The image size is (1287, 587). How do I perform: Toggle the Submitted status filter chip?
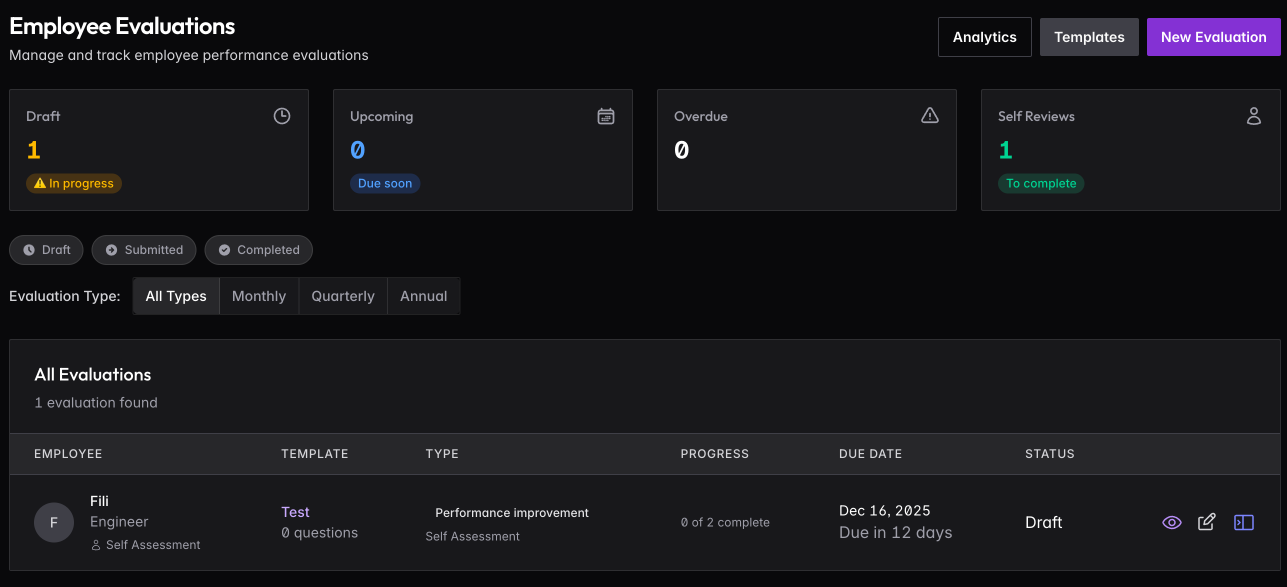click(x=144, y=250)
